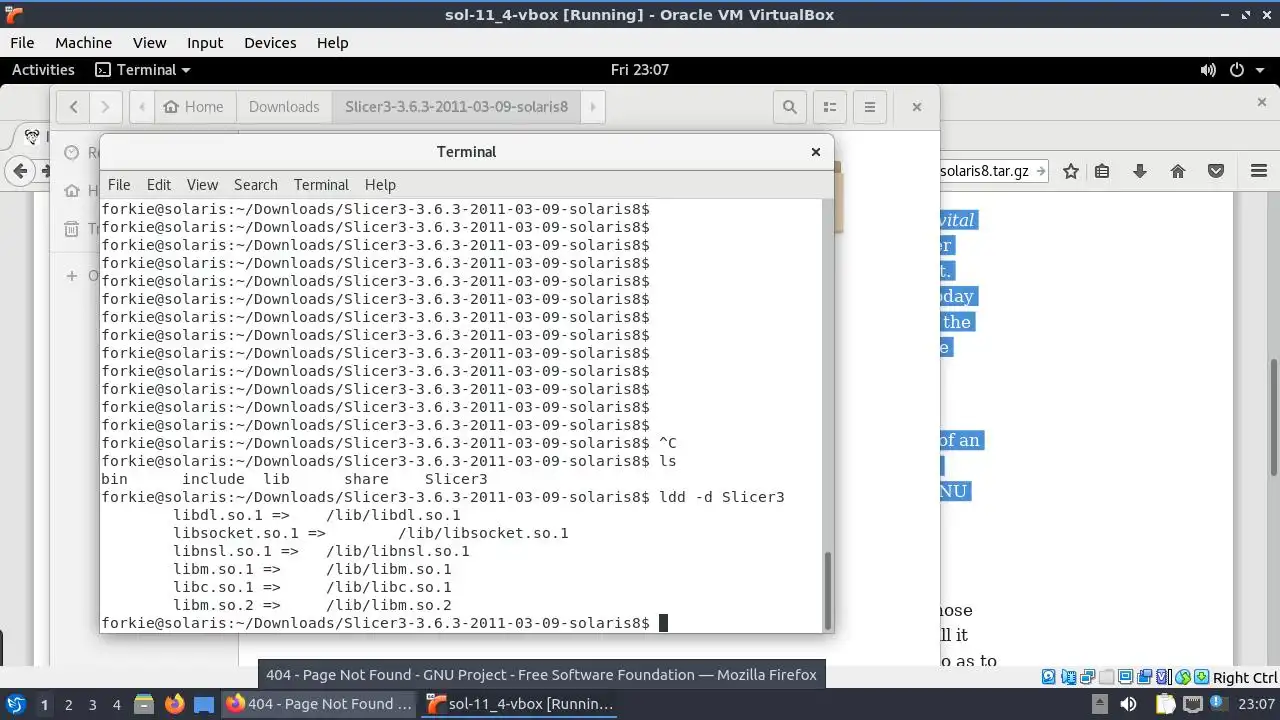Open the power icon system menu
The height and width of the screenshot is (720, 1280).
[x=1237, y=70]
